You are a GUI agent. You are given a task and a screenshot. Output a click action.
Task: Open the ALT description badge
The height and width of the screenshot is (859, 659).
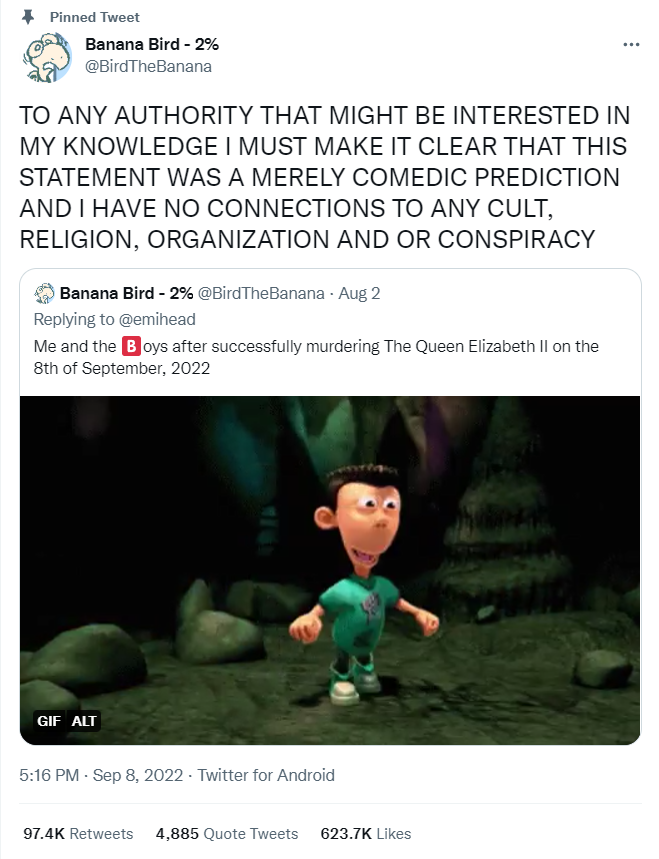coord(84,721)
